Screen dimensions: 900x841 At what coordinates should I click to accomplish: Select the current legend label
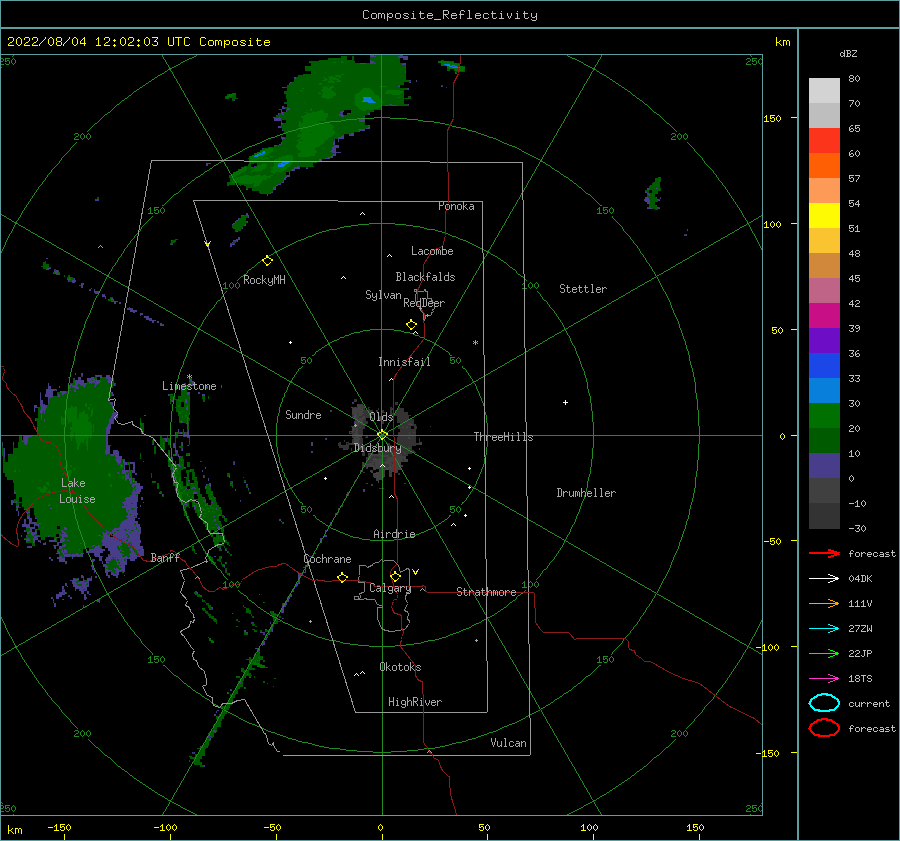(869, 704)
